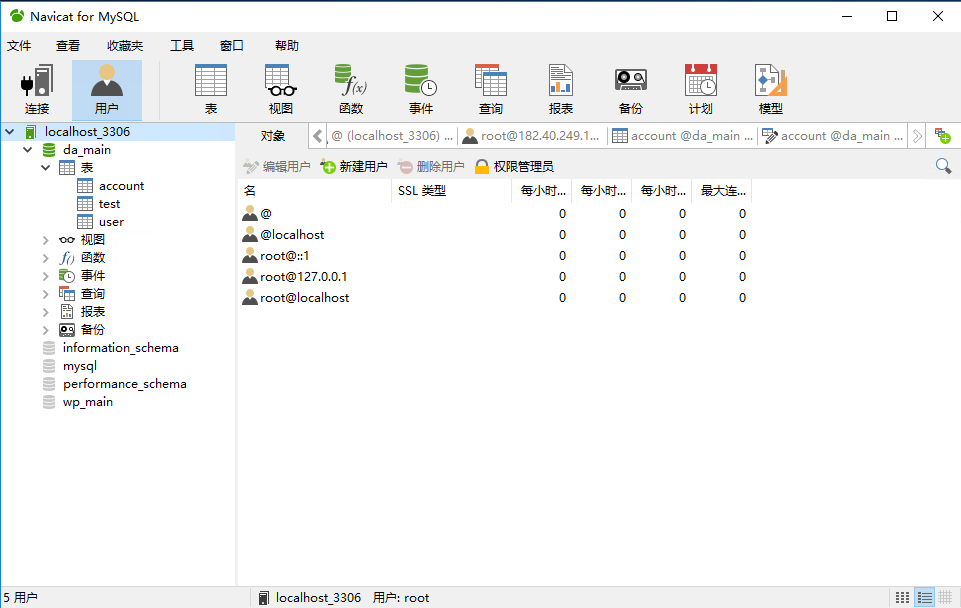The width and height of the screenshot is (961, 608).
Task: Collapse the da_main database node
Action: (28, 150)
